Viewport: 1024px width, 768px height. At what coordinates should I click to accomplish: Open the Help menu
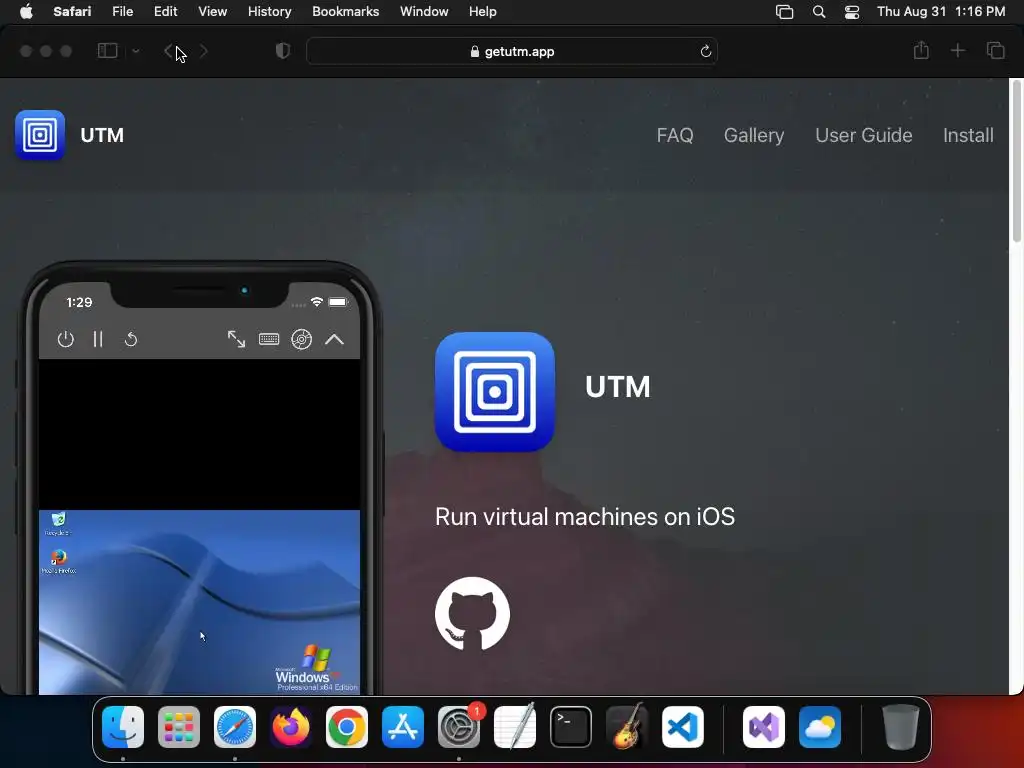click(483, 11)
